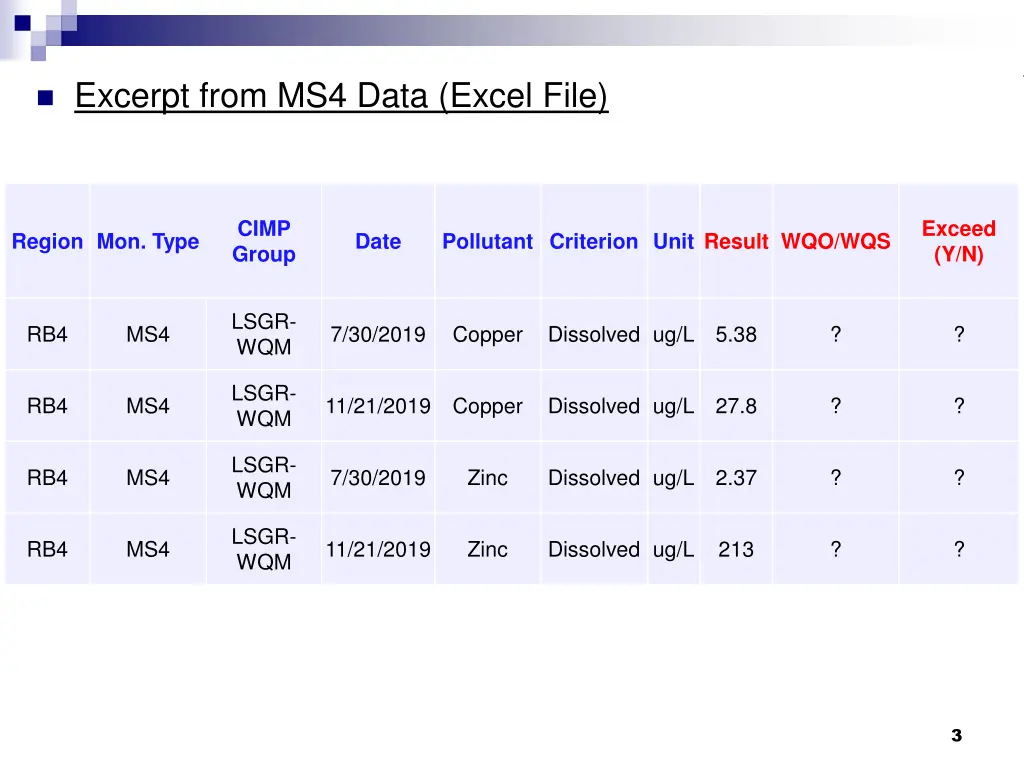Click slide page number 3
This screenshot has height=768, width=1024.
click(956, 736)
